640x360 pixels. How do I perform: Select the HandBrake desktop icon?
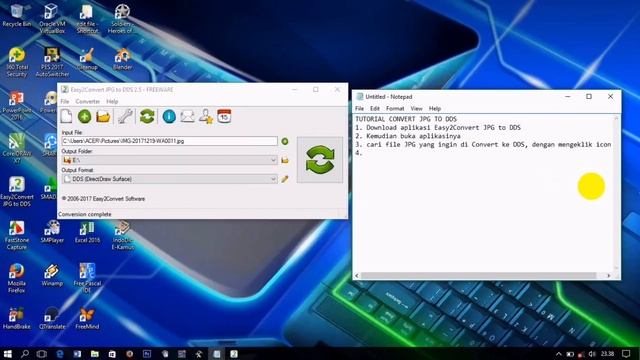point(17,318)
